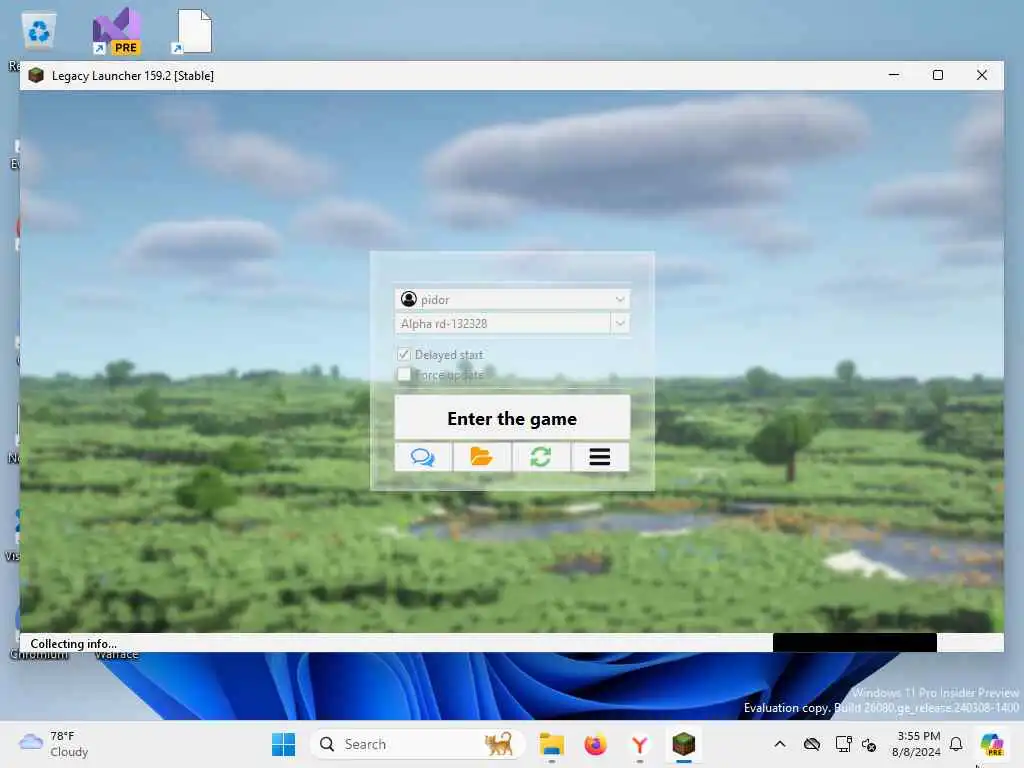Click the taskbar Search box
Screen dimensions: 1024x768
click(x=417, y=744)
